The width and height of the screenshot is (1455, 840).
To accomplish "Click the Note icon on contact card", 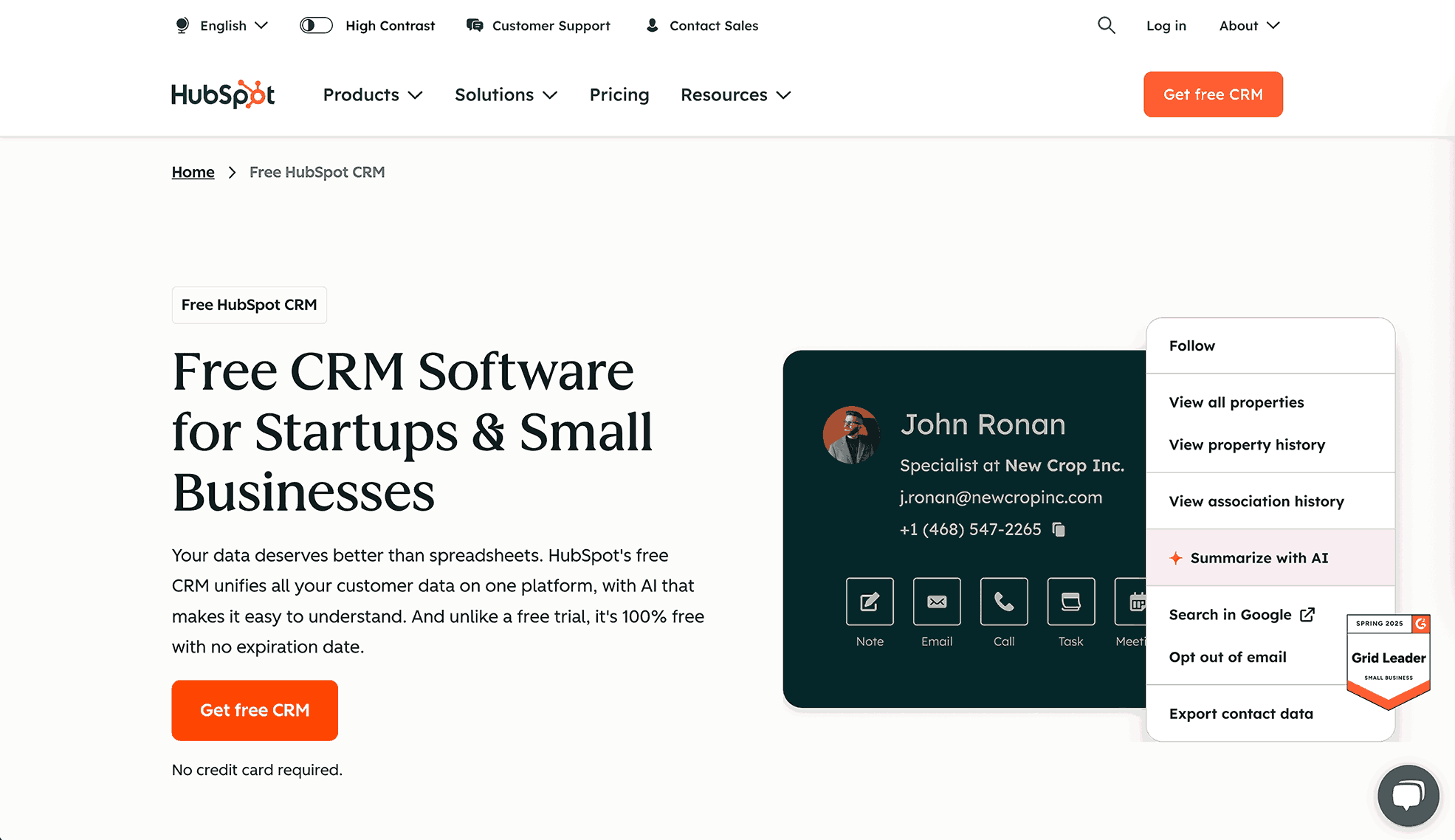I will coord(870,602).
